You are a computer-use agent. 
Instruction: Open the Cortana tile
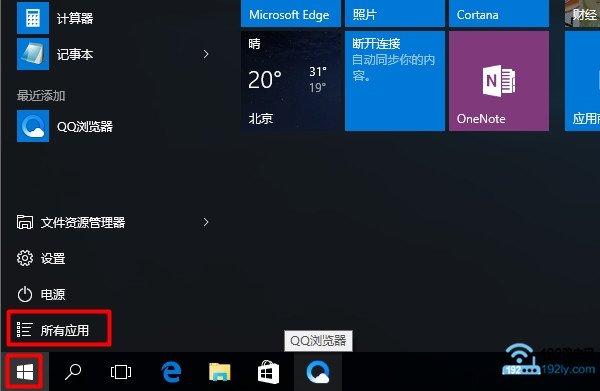coord(499,14)
